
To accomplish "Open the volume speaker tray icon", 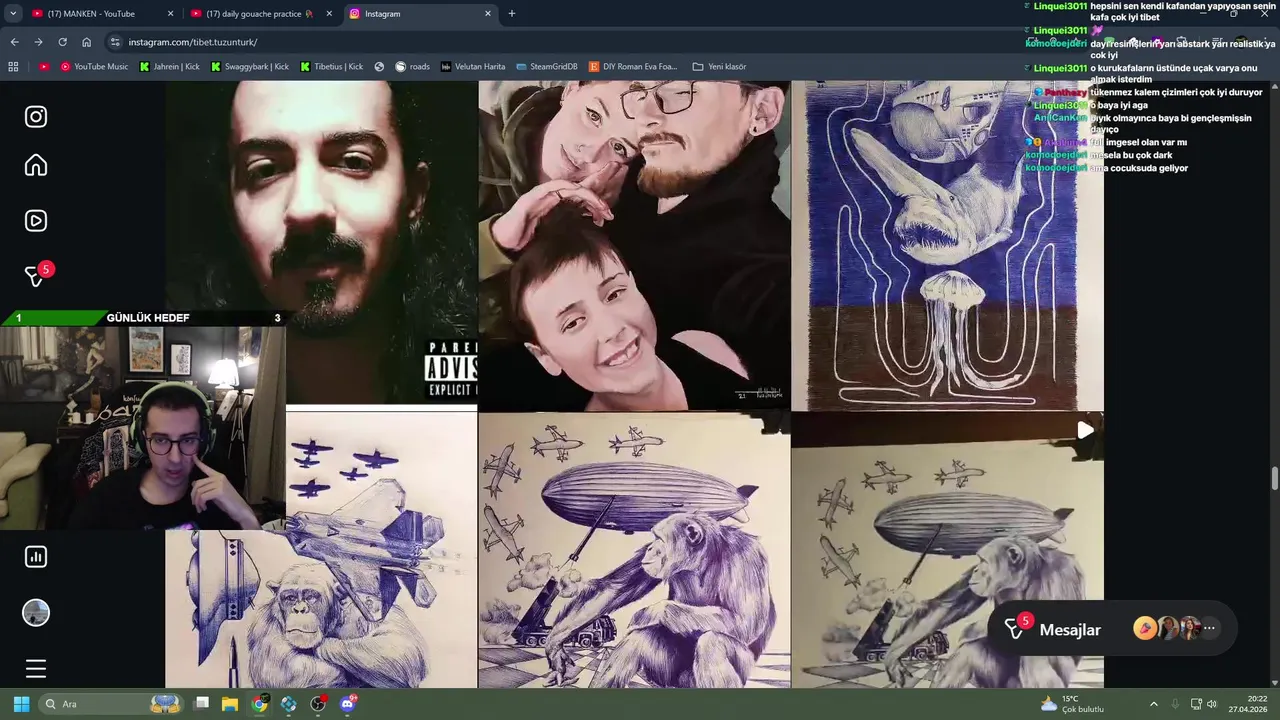I will point(1212,704).
